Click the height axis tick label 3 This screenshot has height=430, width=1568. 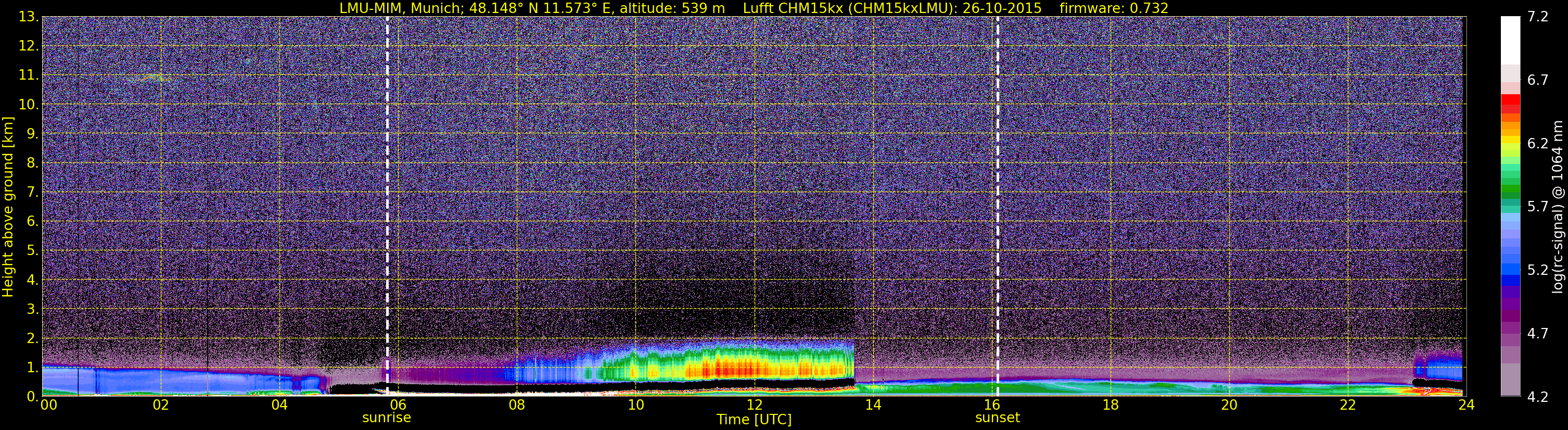tap(32, 309)
